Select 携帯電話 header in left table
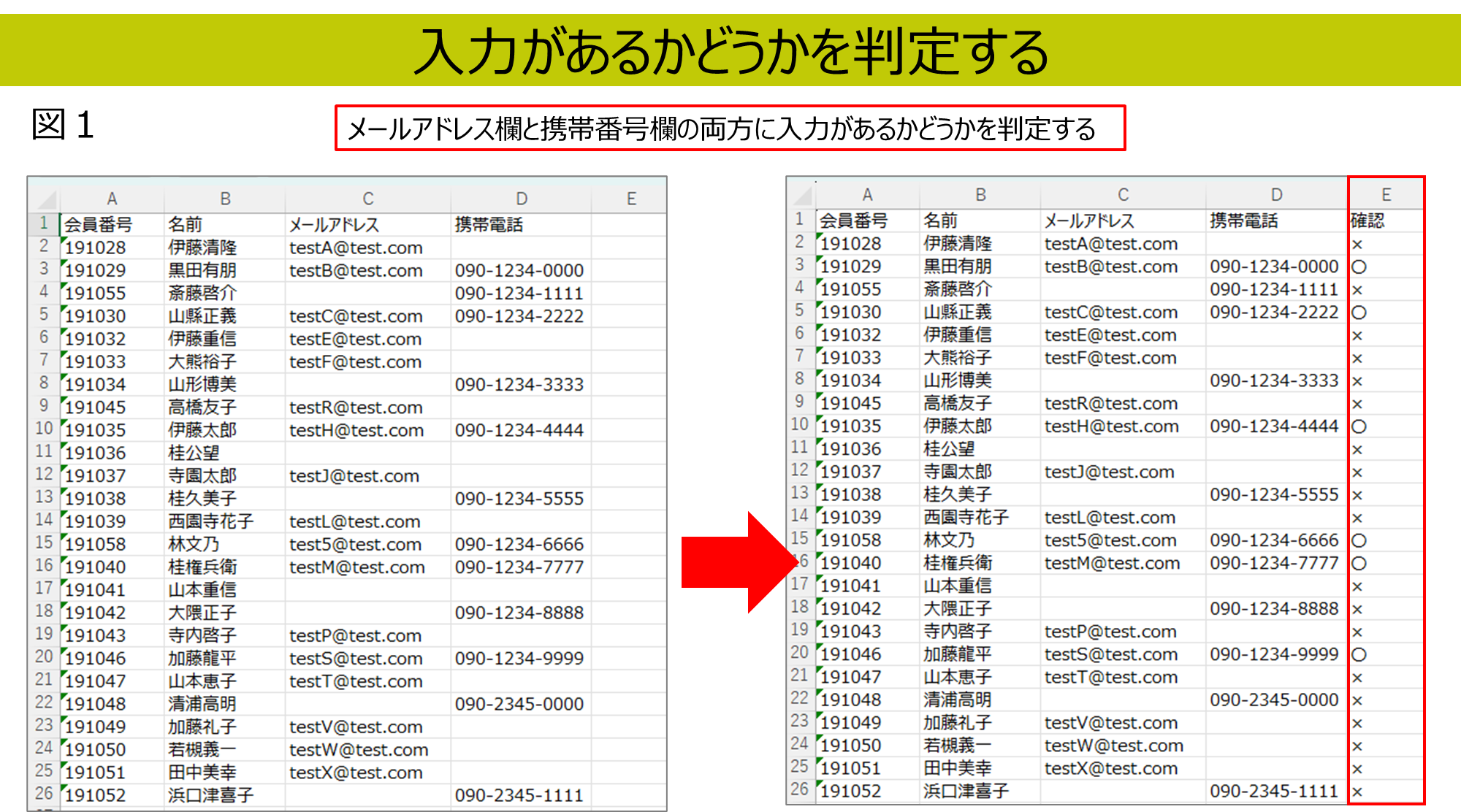 [489, 225]
